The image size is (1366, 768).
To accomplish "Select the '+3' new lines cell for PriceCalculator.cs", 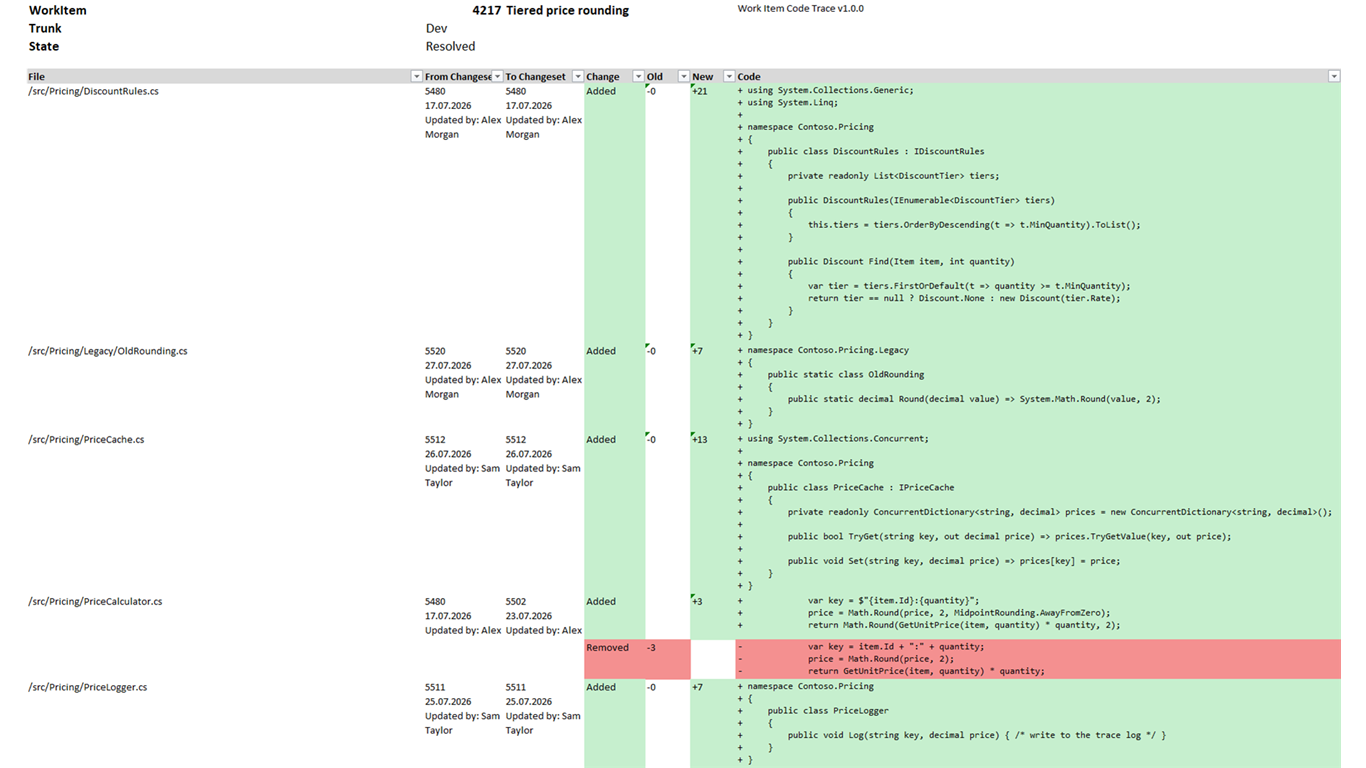I will [712, 616].
